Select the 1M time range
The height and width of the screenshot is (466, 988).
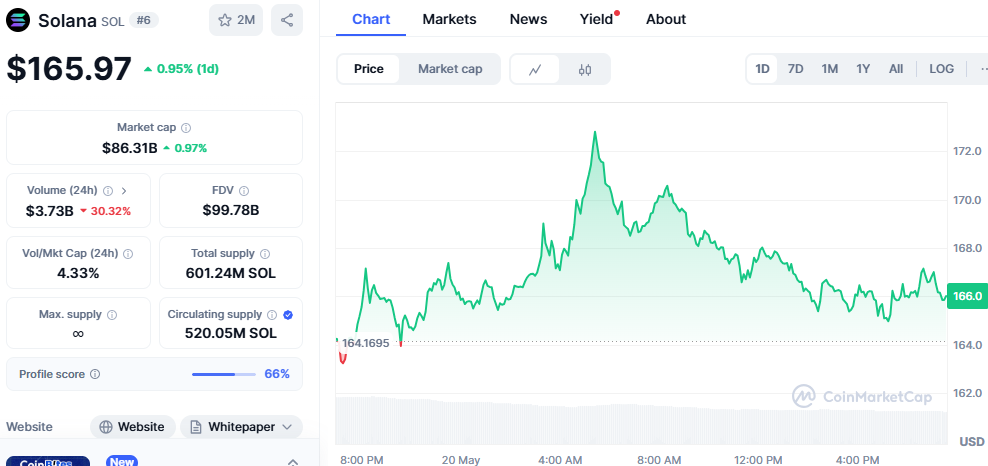tap(829, 69)
